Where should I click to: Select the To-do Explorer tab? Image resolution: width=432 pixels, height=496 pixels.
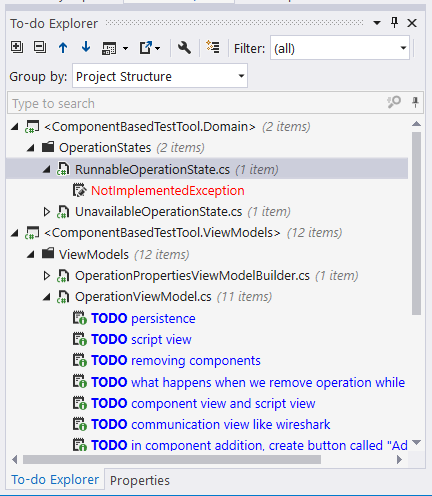point(55,480)
